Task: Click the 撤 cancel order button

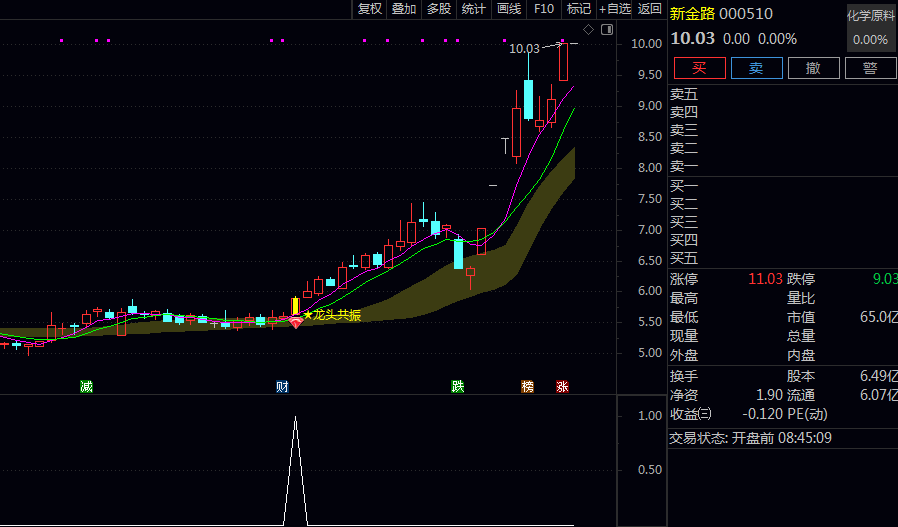Action: (x=814, y=68)
